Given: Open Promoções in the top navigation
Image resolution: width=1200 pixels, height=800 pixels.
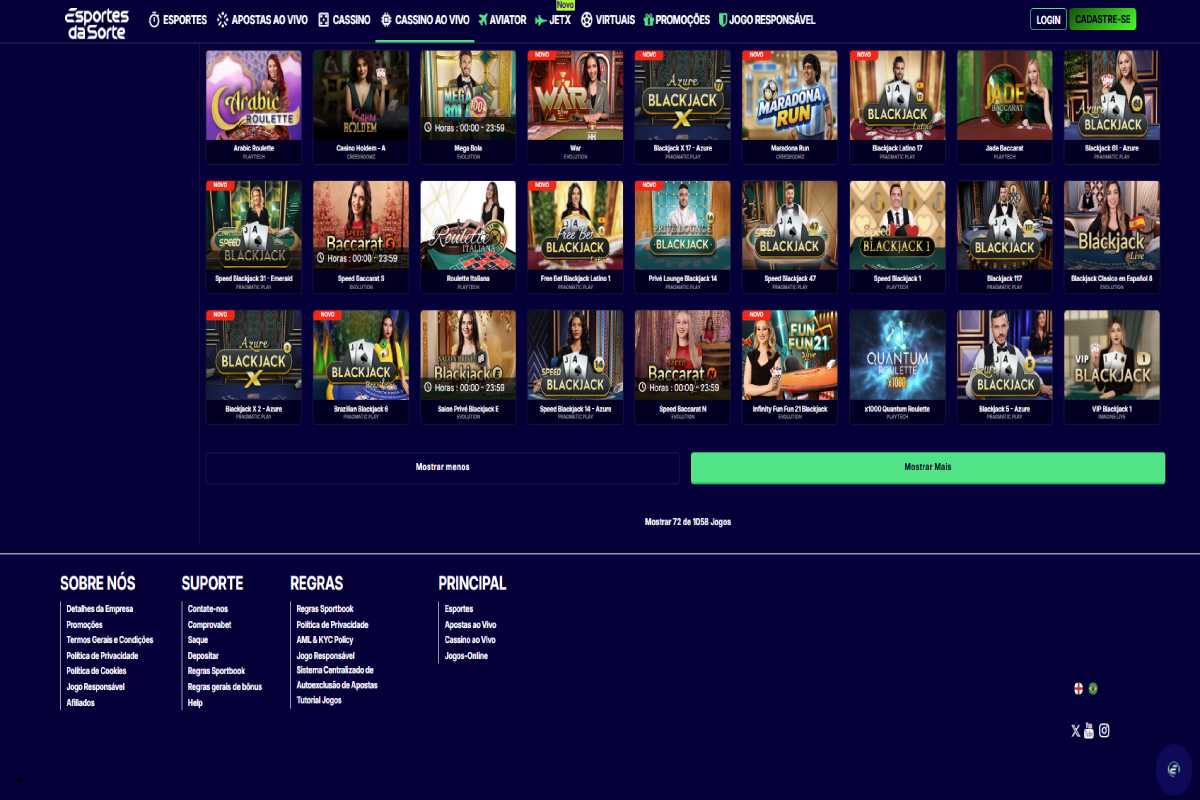Looking at the screenshot, I should (x=676, y=20).
